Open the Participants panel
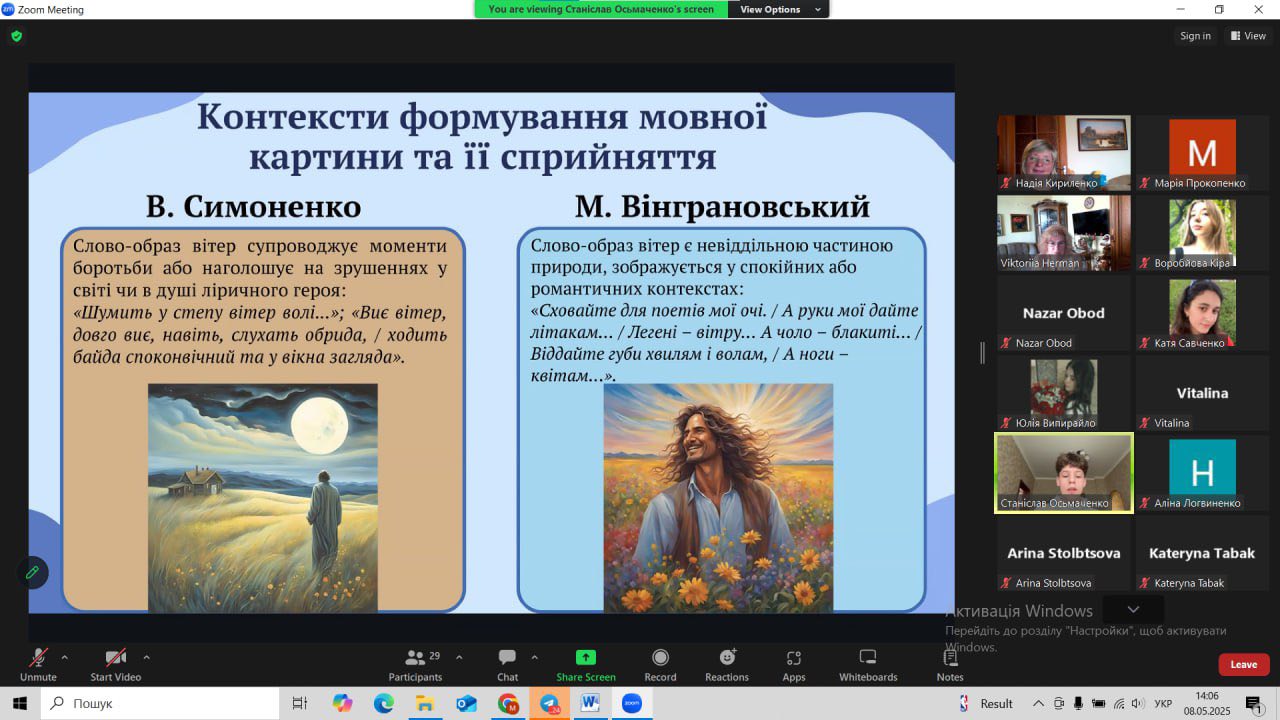 (416, 664)
